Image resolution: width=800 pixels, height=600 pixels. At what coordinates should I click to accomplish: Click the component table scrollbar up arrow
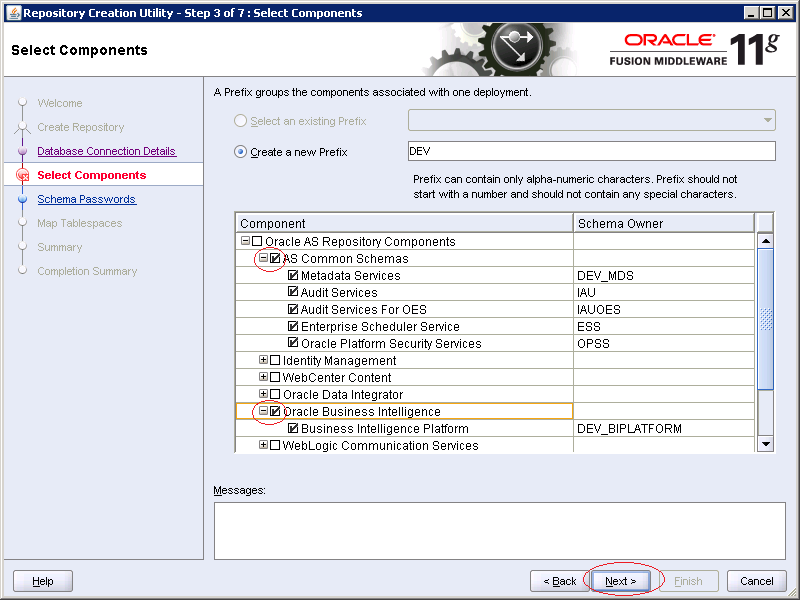pos(765,240)
